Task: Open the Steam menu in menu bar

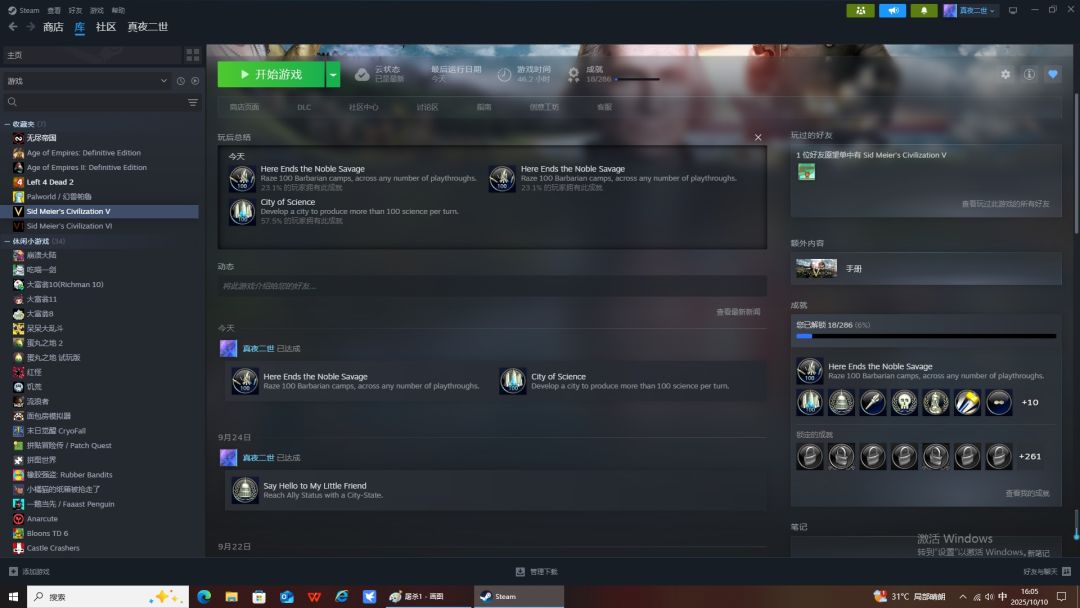Action: (x=24, y=10)
